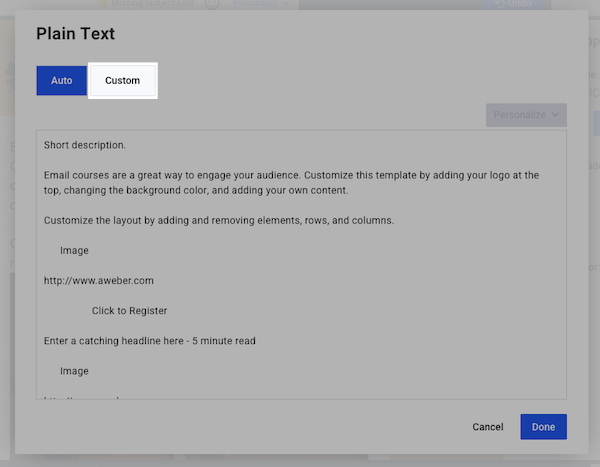Click the 'Click to Register' text
The image size is (600, 467).
tap(129, 311)
